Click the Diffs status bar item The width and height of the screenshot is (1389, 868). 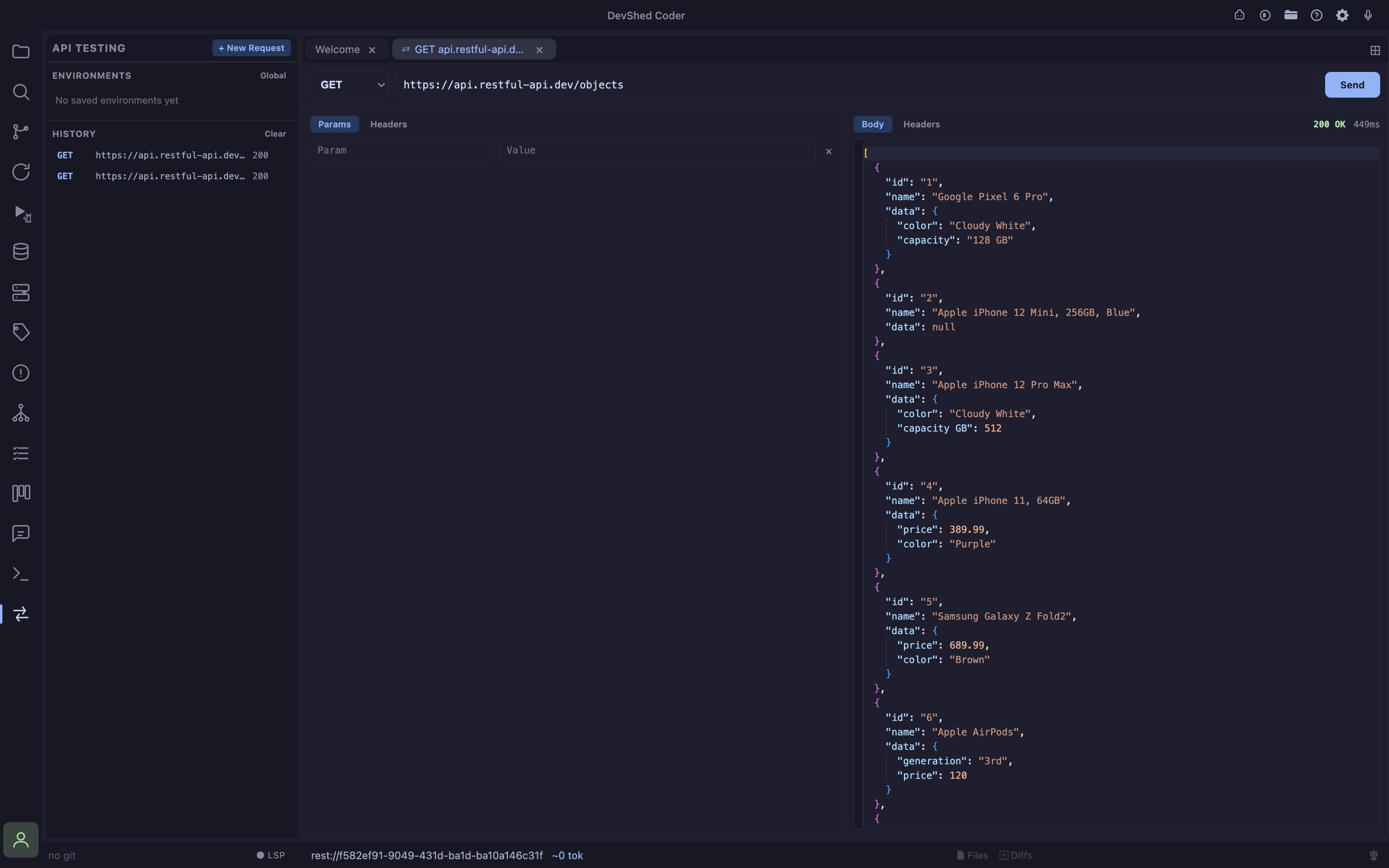tap(1015, 856)
